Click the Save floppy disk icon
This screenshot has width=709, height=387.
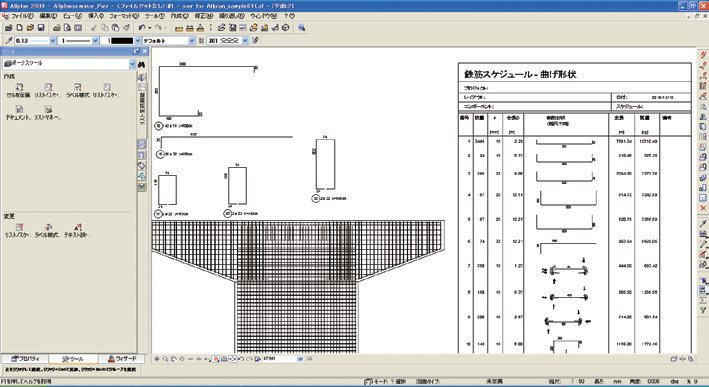pos(41,28)
